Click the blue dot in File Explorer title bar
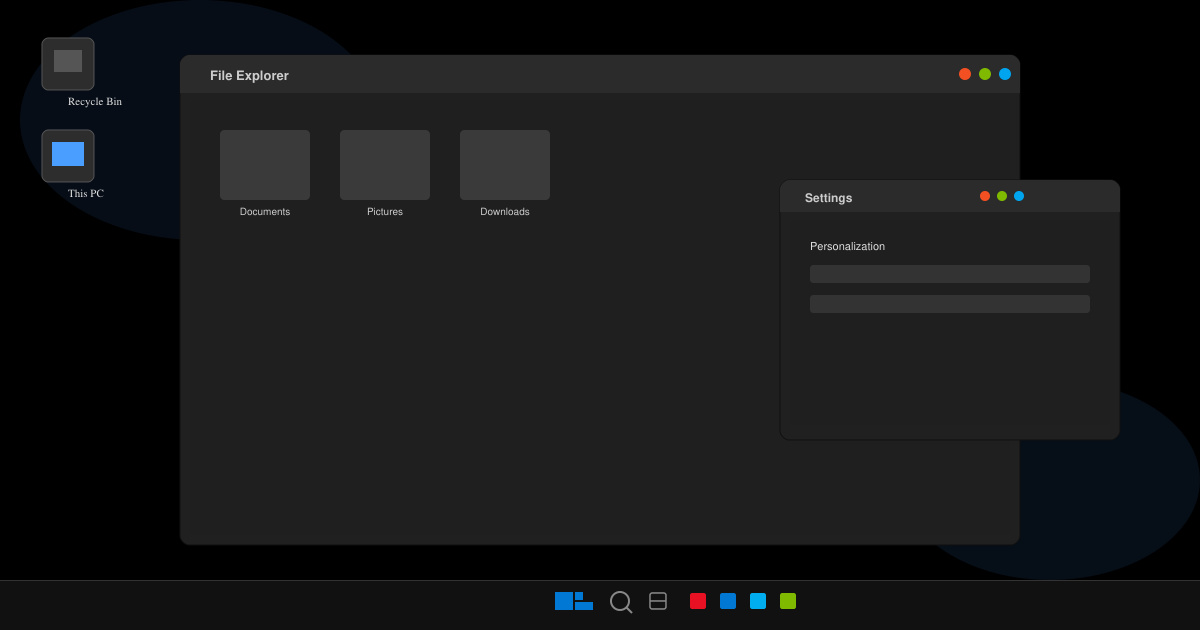 1005,74
